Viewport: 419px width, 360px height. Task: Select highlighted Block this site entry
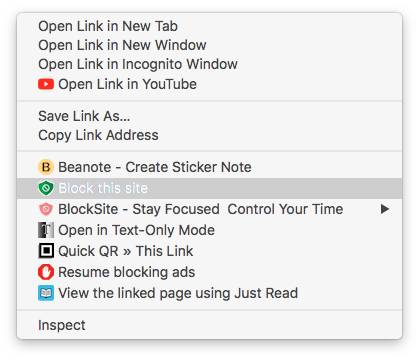[209, 188]
